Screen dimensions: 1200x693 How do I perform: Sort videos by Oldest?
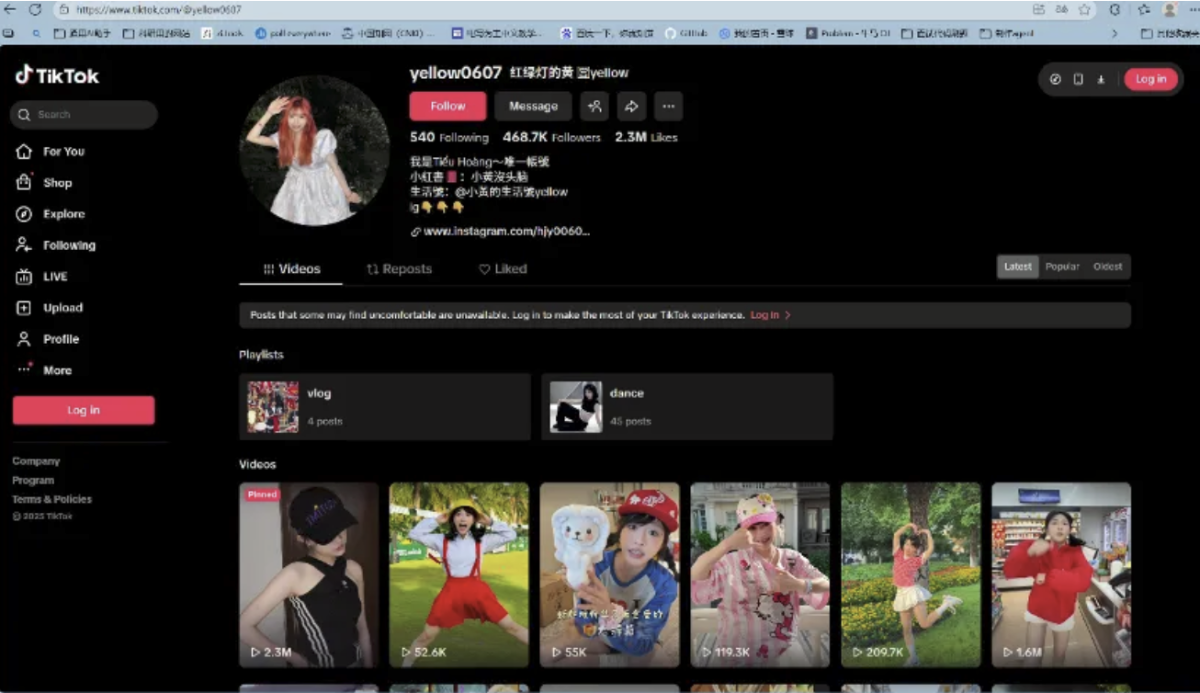[x=1107, y=267]
